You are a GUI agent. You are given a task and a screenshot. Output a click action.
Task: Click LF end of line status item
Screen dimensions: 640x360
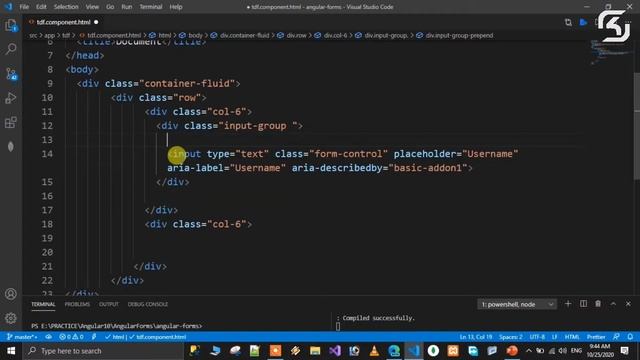[x=554, y=337]
